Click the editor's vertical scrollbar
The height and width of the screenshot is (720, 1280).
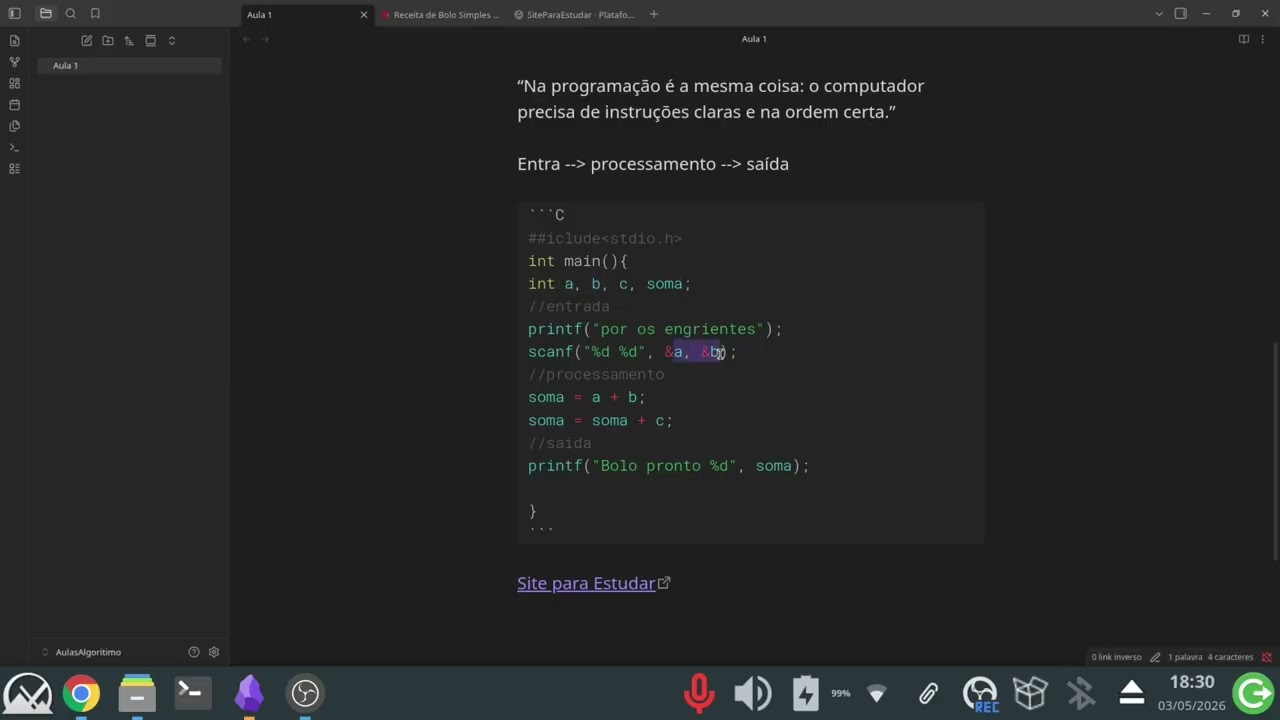click(x=1276, y=450)
